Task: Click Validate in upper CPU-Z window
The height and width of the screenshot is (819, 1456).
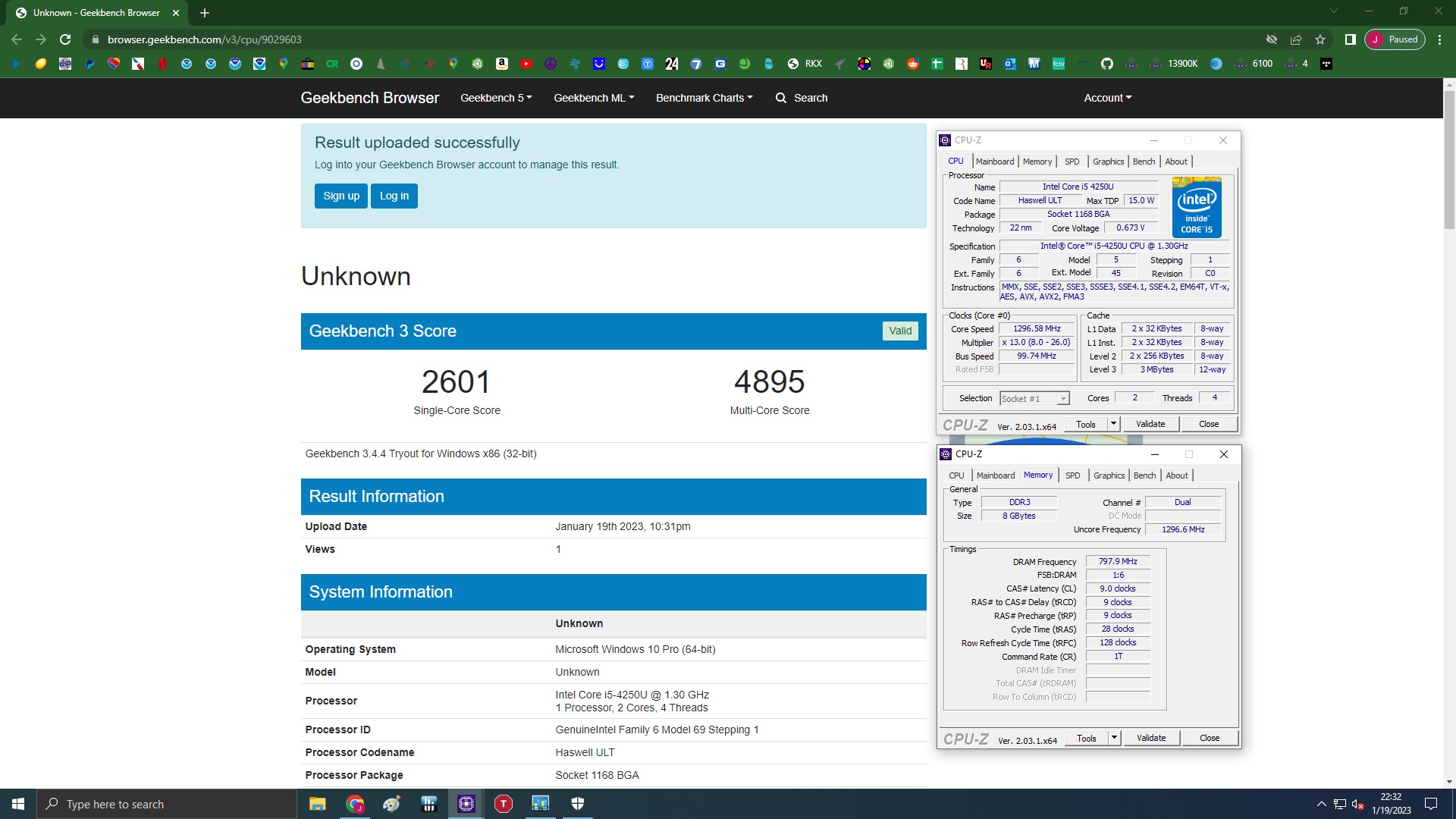Action: tap(1150, 425)
